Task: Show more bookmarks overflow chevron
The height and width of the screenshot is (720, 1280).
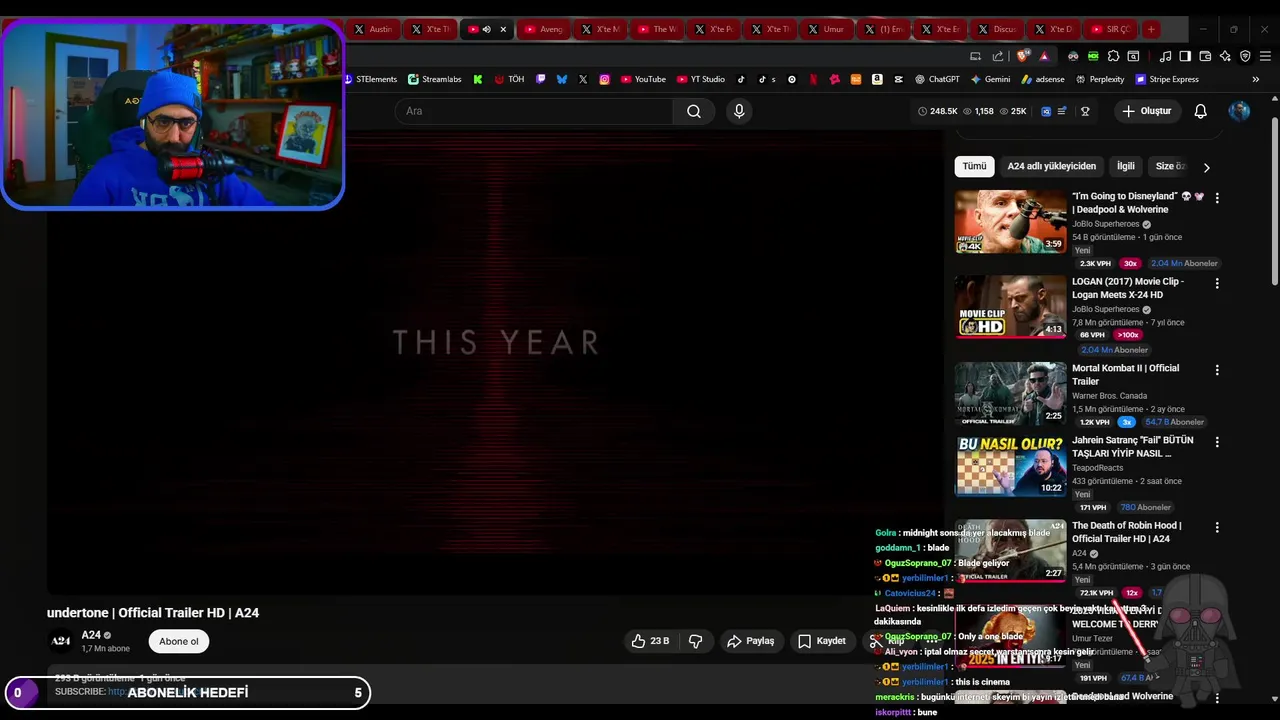Action: point(1256,79)
